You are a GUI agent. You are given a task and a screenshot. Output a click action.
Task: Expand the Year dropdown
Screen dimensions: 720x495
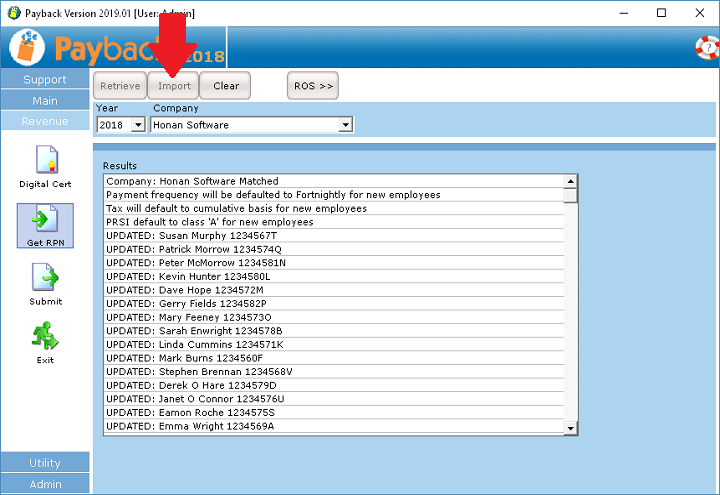pos(139,125)
